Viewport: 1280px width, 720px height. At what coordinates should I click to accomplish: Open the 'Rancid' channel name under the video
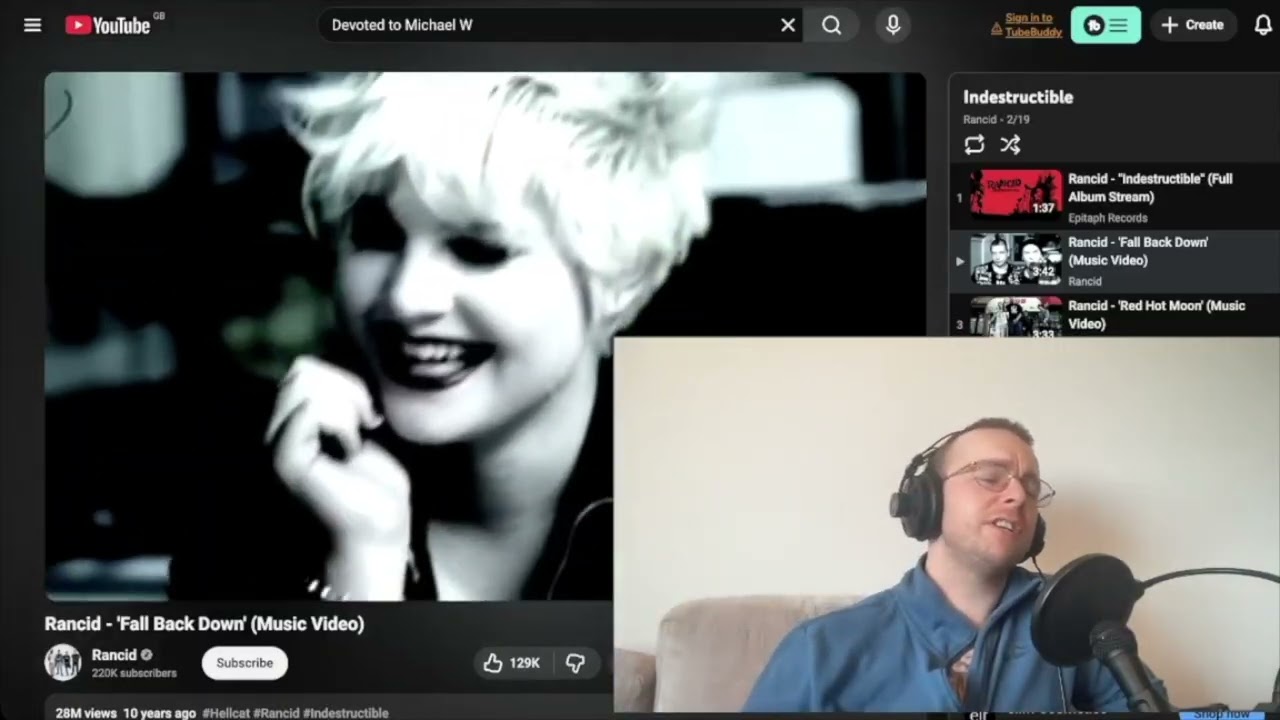pos(114,655)
